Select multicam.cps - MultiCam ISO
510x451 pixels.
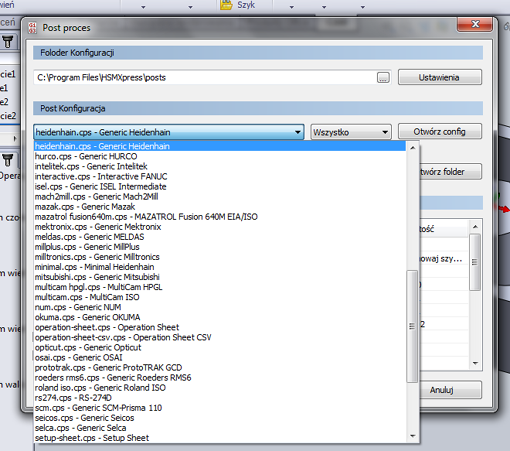click(x=220, y=297)
